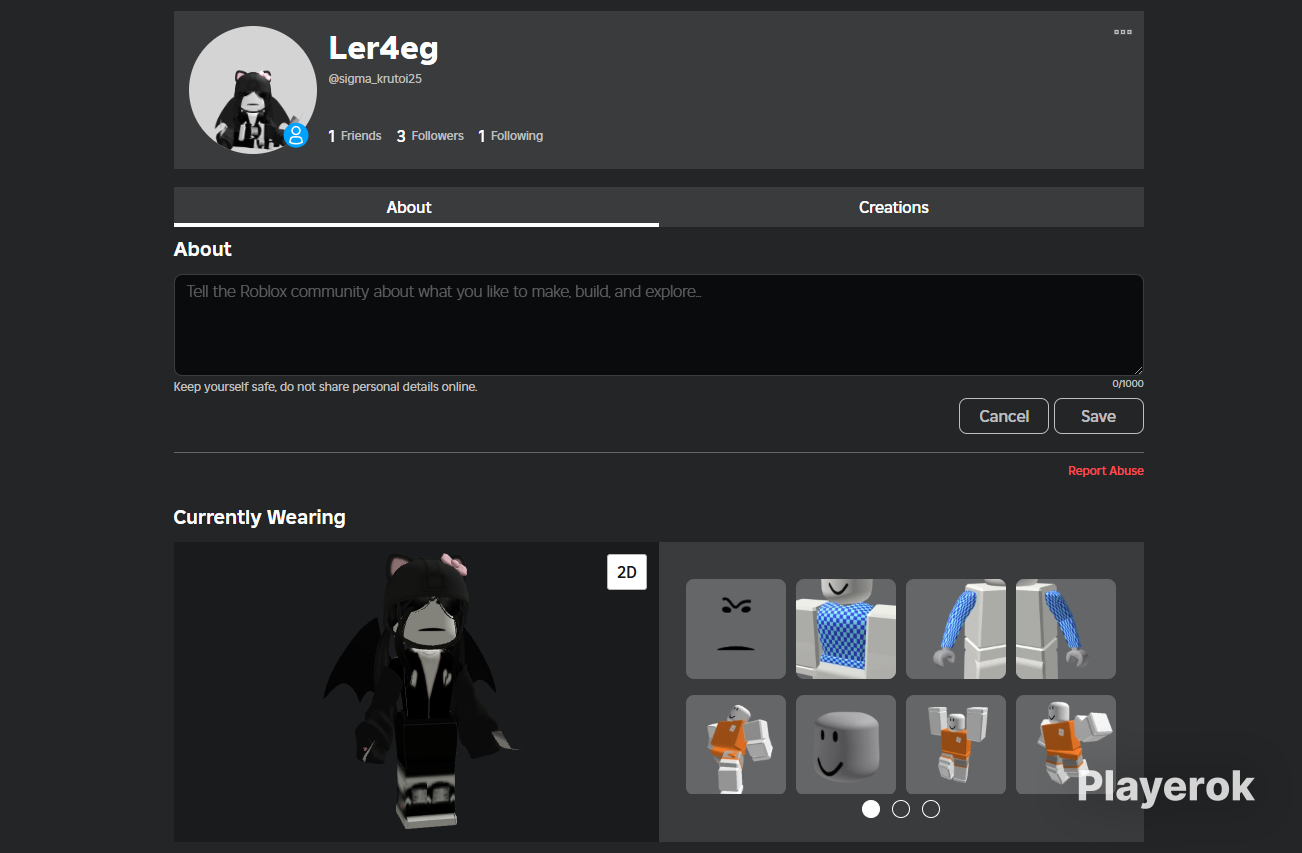Open the last orange-shirt animation item
Image resolution: width=1302 pixels, height=853 pixels.
[x=1066, y=745]
